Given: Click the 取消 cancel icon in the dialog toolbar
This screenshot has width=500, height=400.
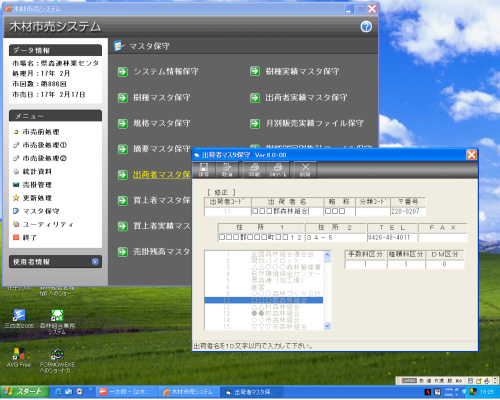Looking at the screenshot, I should [x=227, y=170].
